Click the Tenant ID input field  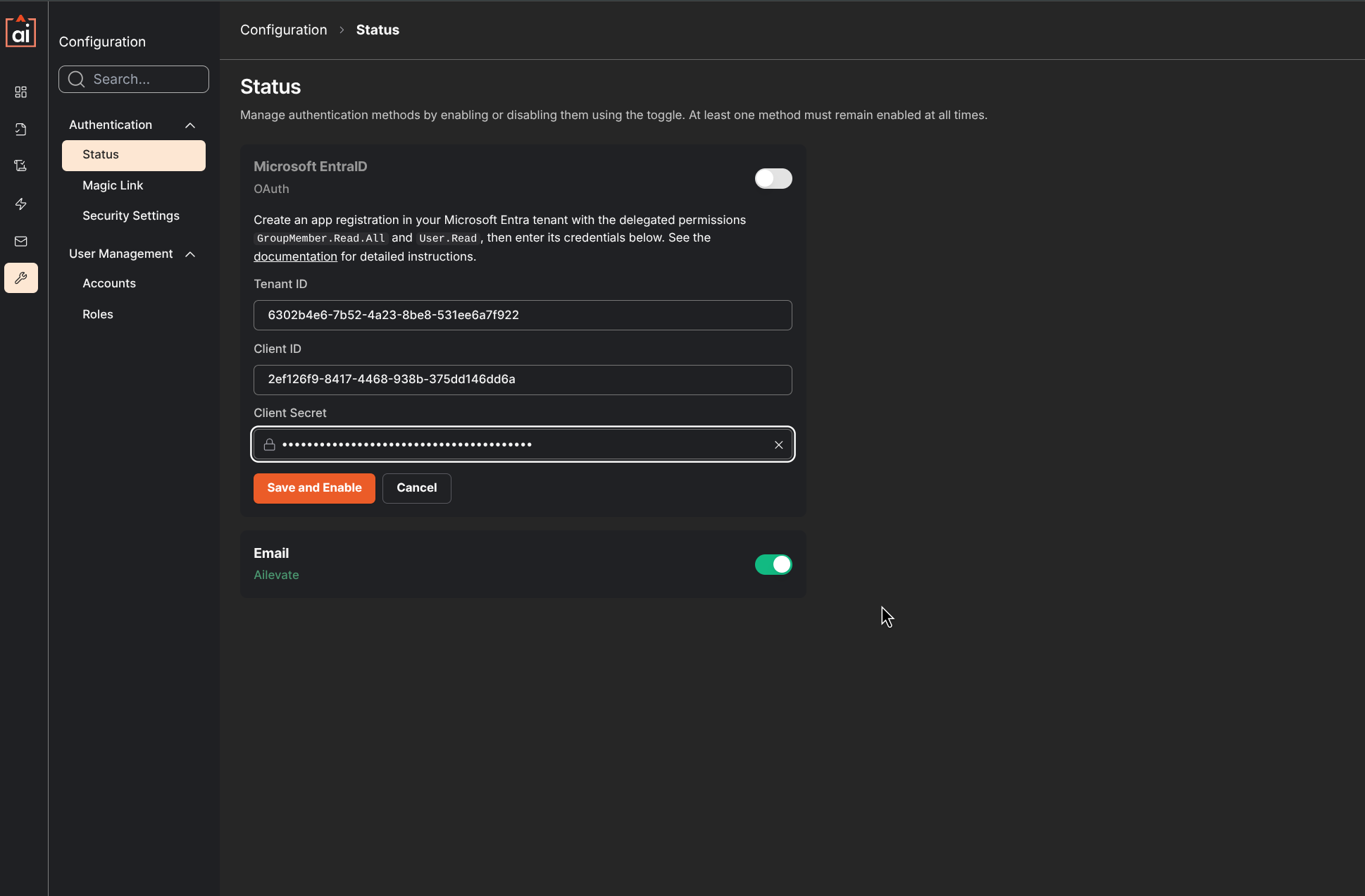pyautogui.click(x=523, y=316)
